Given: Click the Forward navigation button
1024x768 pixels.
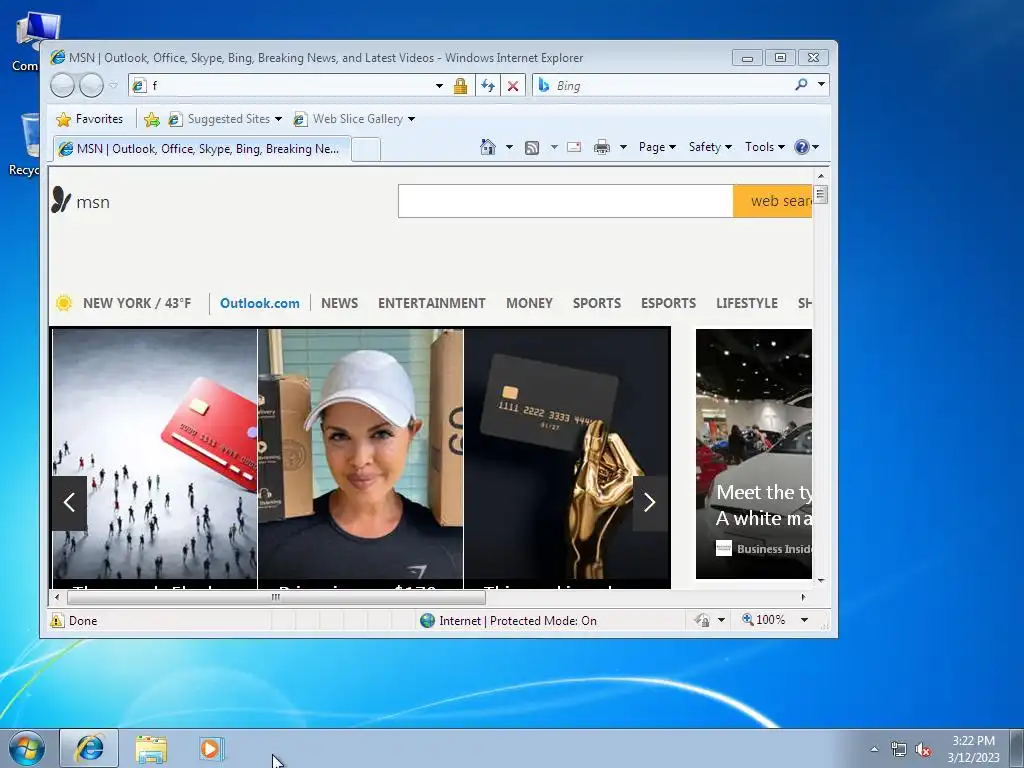Looking at the screenshot, I should click(91, 86).
